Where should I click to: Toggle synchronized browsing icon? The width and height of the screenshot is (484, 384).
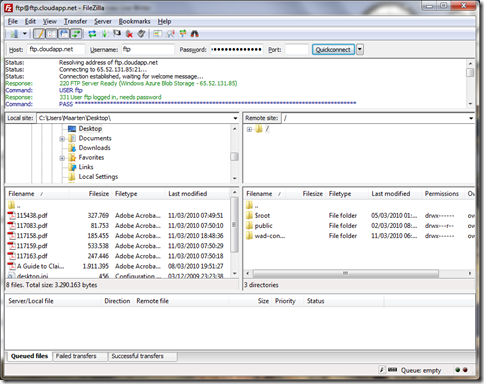[183, 34]
